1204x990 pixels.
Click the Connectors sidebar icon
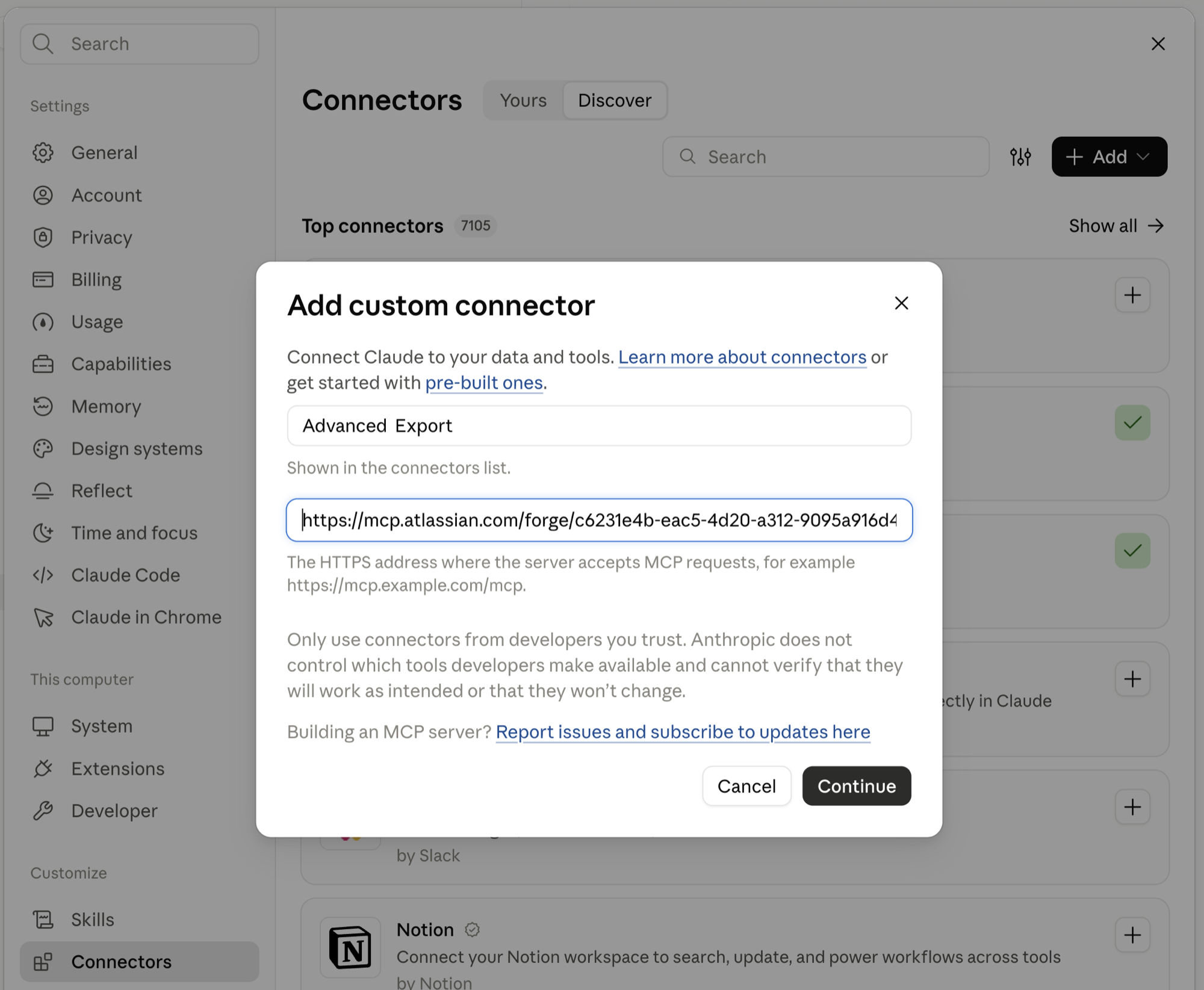pyautogui.click(x=43, y=962)
